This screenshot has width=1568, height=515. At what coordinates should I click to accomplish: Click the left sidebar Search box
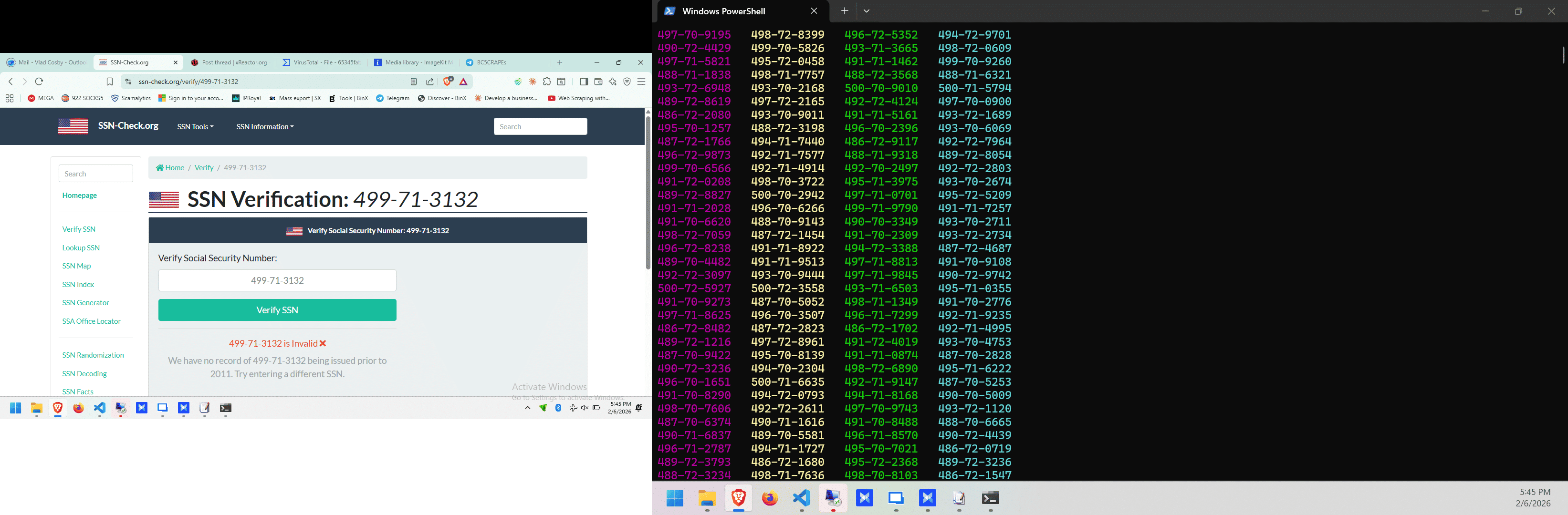pos(95,174)
